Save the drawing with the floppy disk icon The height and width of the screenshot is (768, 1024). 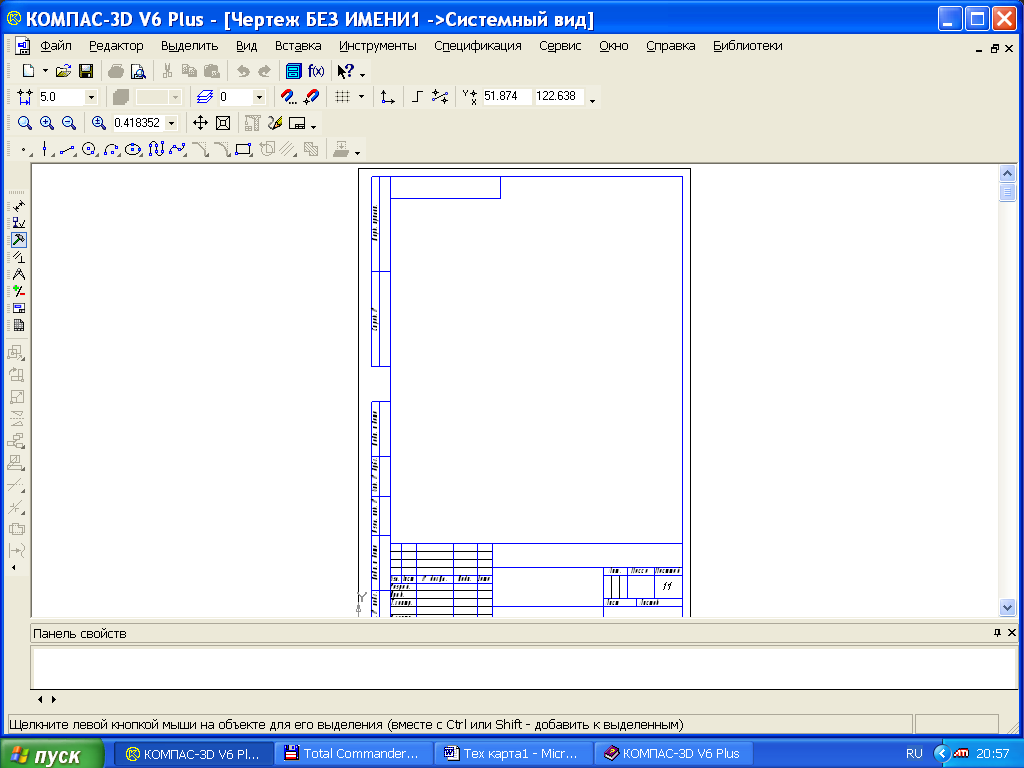86,71
